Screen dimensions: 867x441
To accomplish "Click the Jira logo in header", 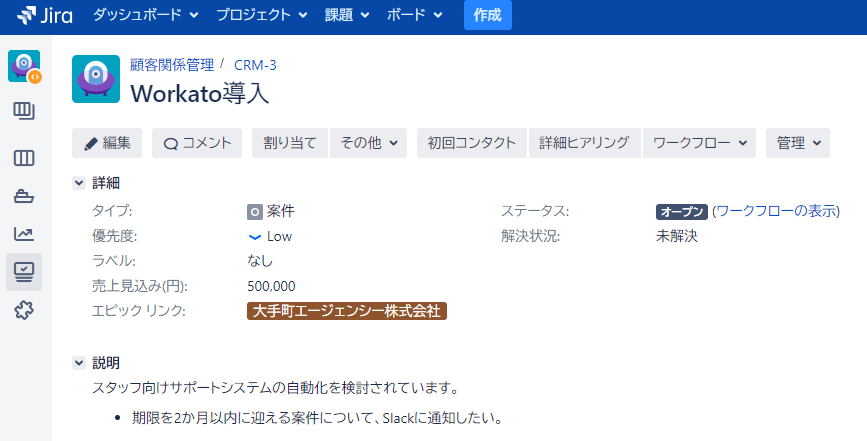I will 45,15.
